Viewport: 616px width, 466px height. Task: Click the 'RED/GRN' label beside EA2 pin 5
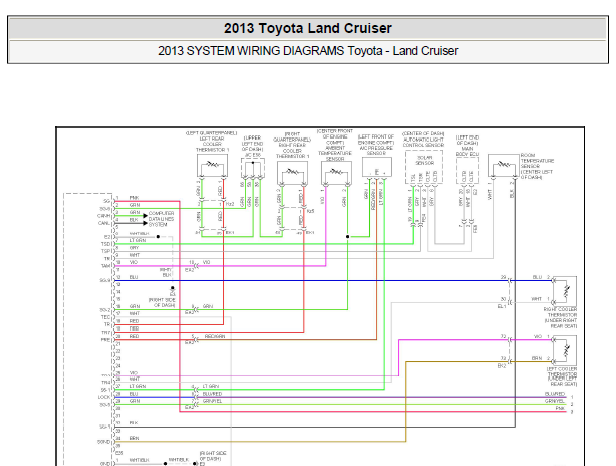(x=215, y=336)
